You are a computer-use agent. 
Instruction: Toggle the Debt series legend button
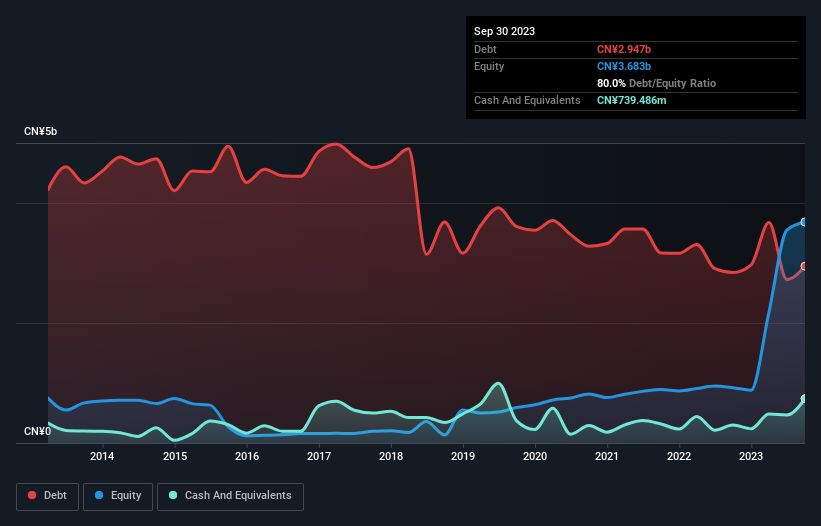(x=47, y=496)
